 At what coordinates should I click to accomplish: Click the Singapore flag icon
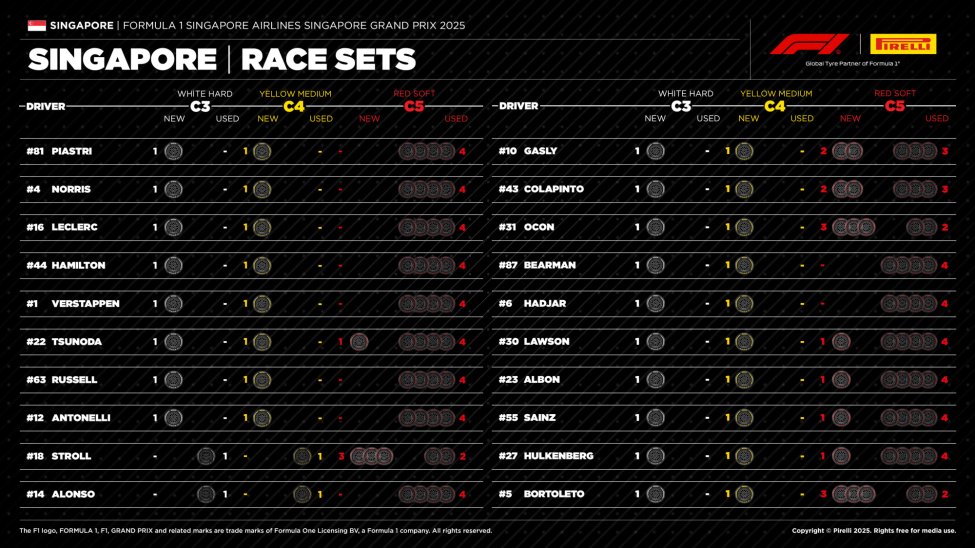tap(36, 24)
